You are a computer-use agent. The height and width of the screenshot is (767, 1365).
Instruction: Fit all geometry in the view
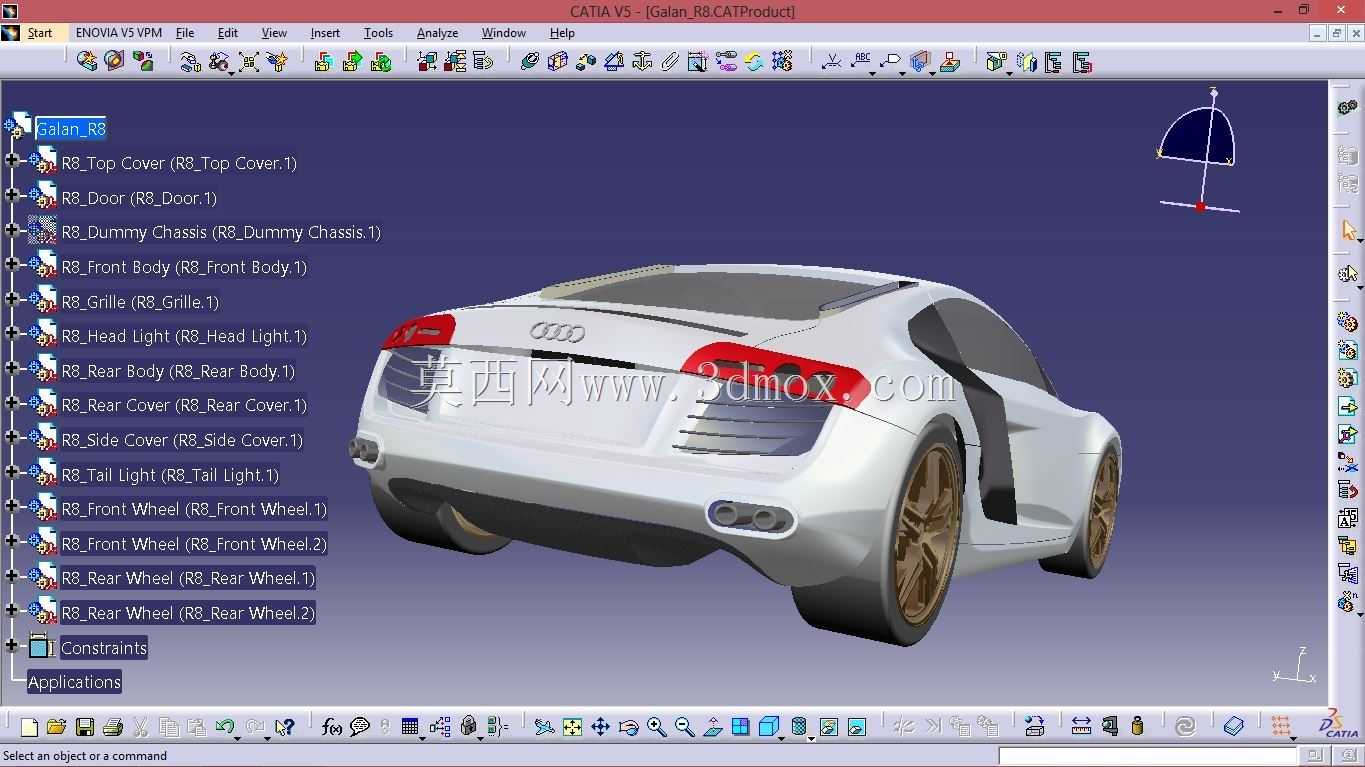click(x=572, y=727)
